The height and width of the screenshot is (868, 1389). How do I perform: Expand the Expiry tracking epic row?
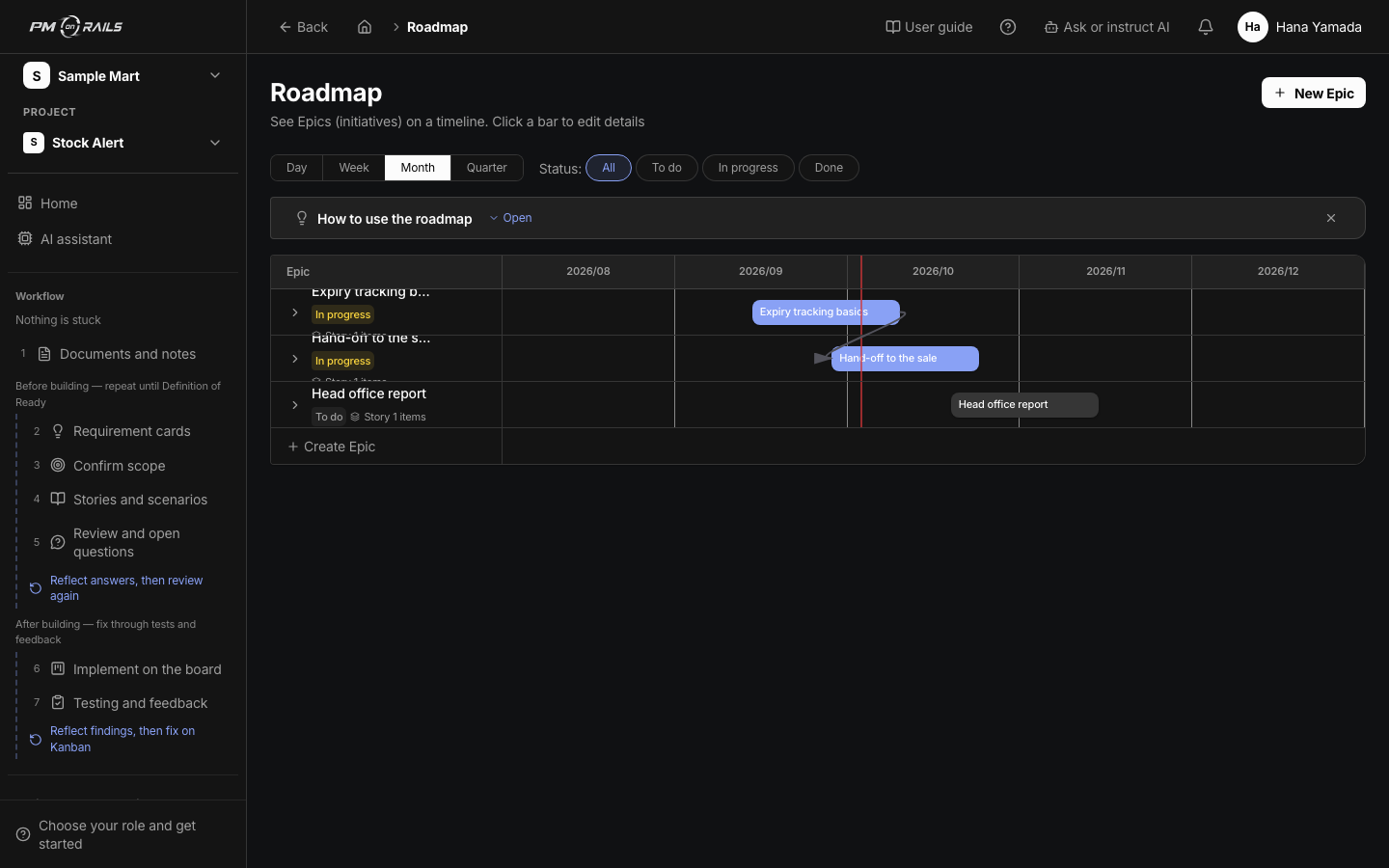pyautogui.click(x=295, y=312)
